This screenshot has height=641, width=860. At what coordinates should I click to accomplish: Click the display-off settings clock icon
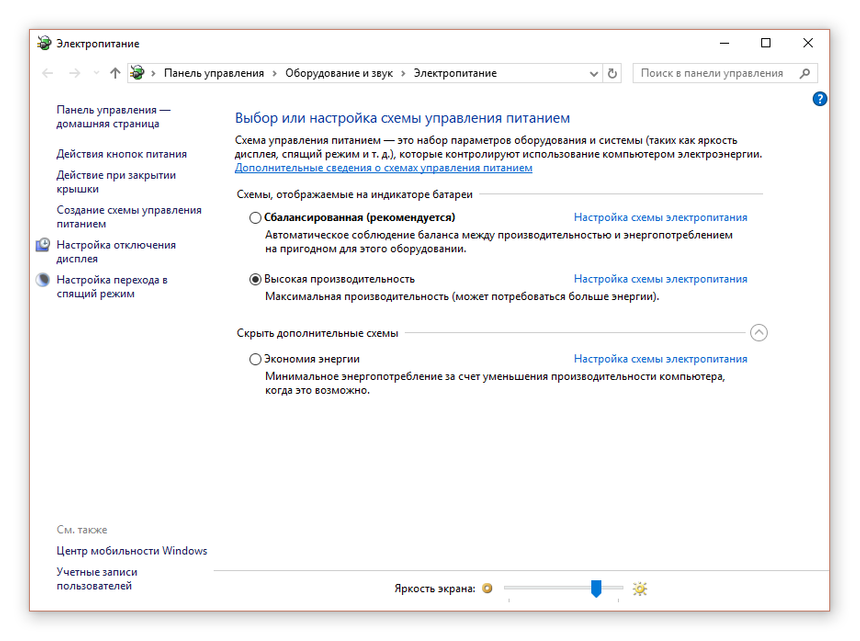(x=42, y=245)
